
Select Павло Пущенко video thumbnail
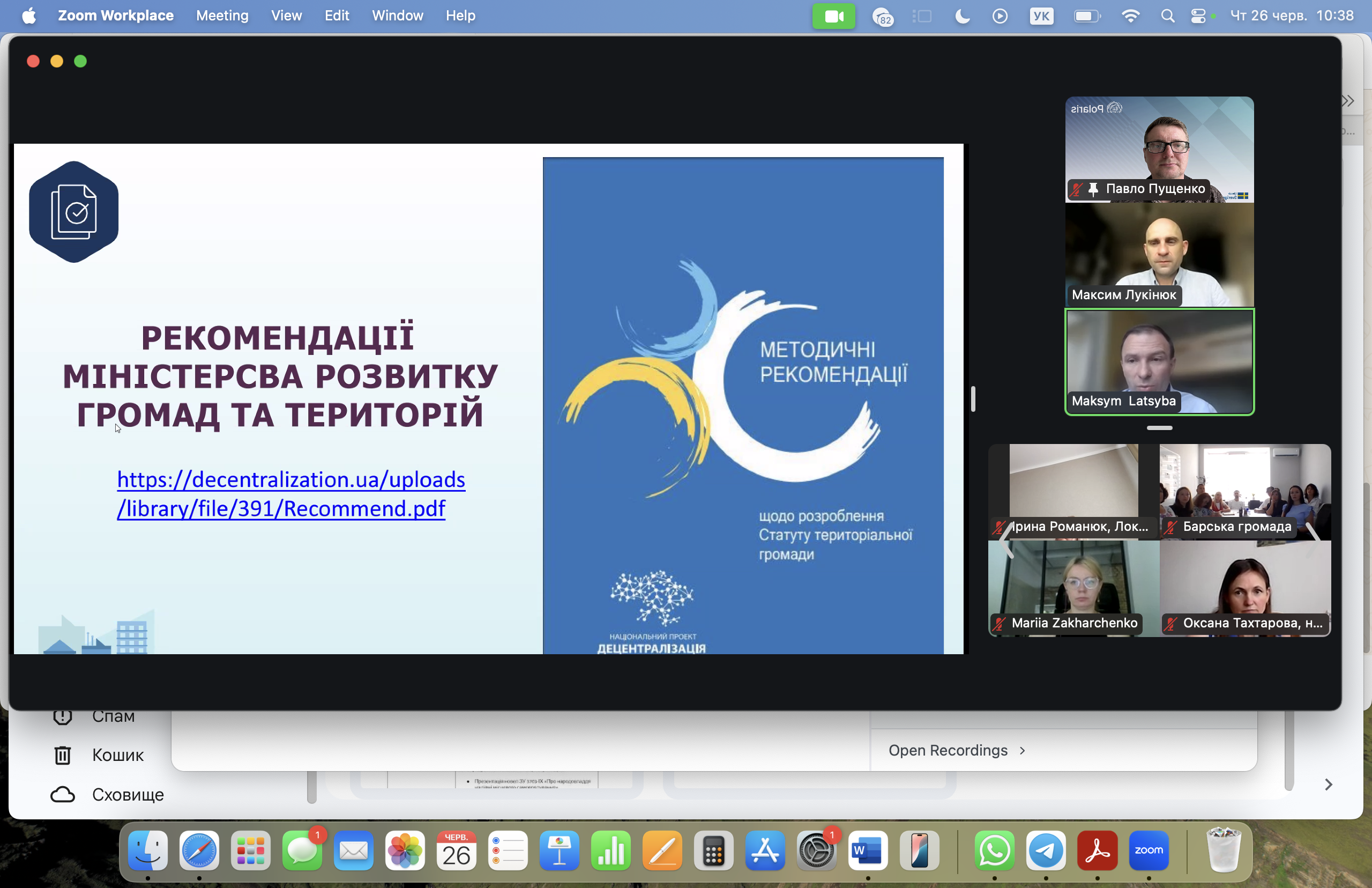click(x=1159, y=150)
